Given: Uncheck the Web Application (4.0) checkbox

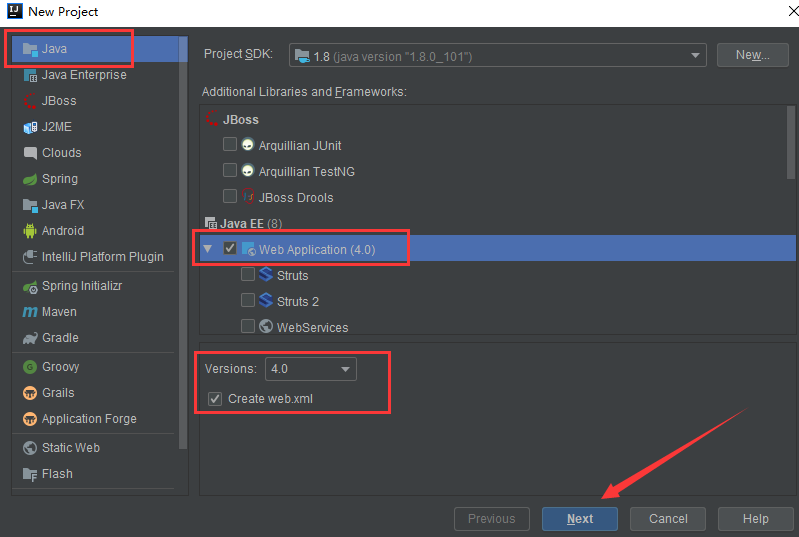Looking at the screenshot, I should point(230,248).
